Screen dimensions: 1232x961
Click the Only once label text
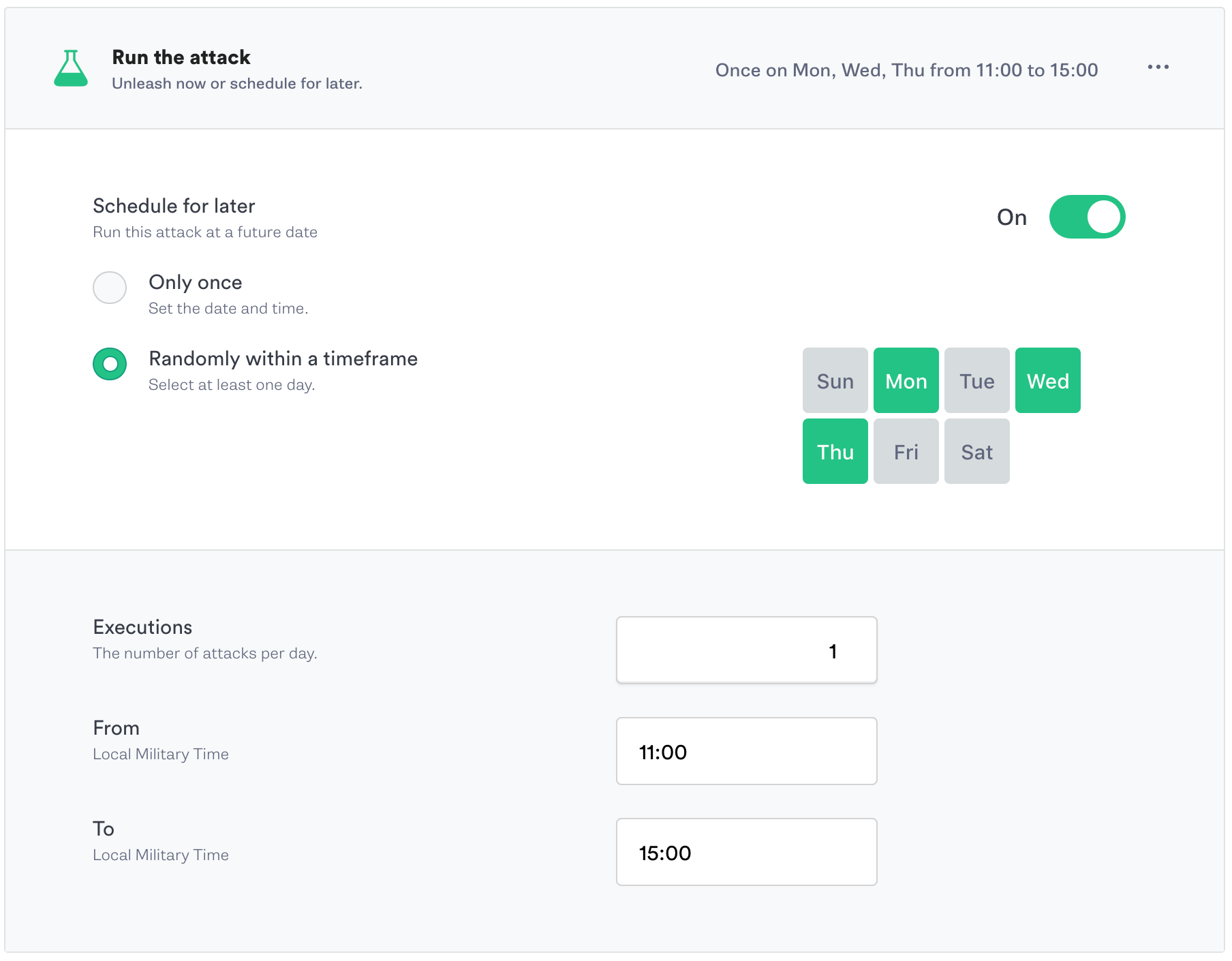pos(196,282)
